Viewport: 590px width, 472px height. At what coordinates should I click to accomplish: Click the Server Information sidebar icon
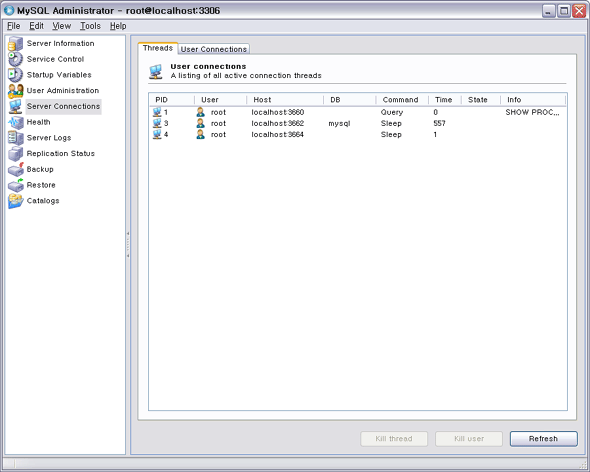coord(15,44)
